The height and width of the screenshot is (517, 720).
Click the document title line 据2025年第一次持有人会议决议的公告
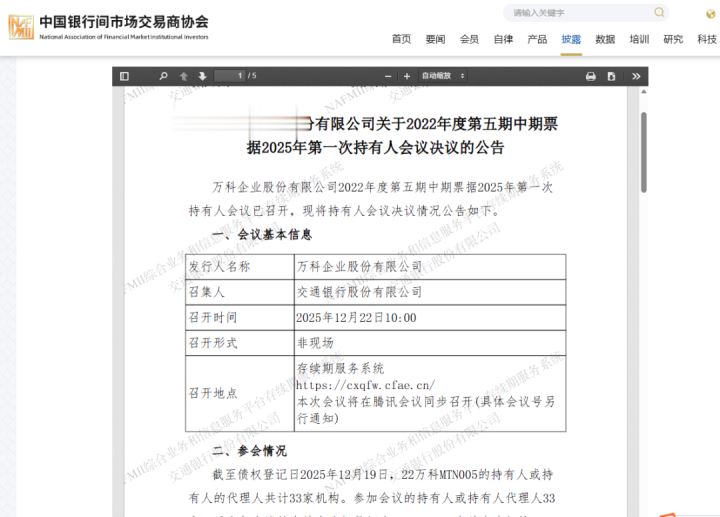pyautogui.click(x=376, y=147)
